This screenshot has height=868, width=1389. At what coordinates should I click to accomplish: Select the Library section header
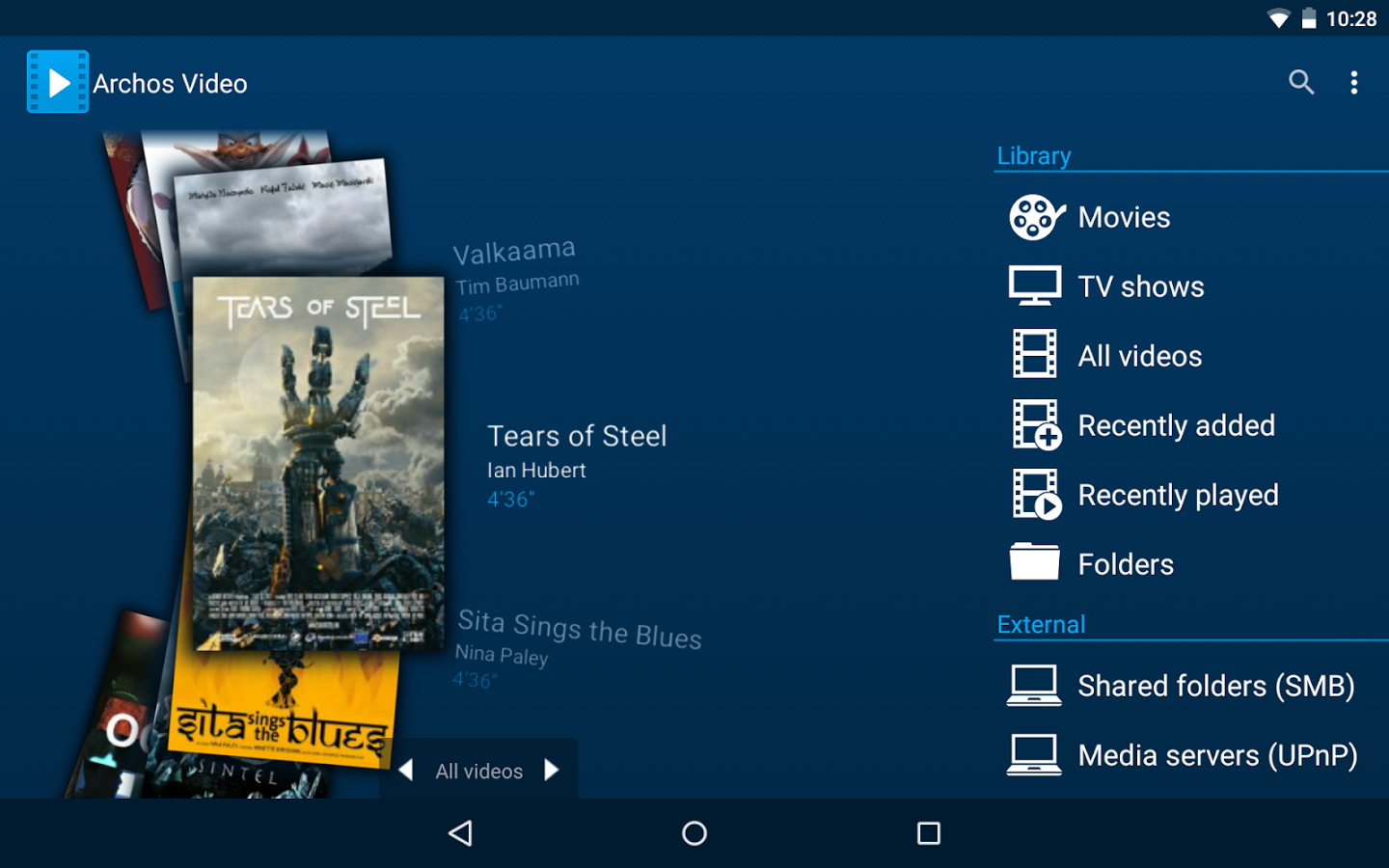(1033, 155)
